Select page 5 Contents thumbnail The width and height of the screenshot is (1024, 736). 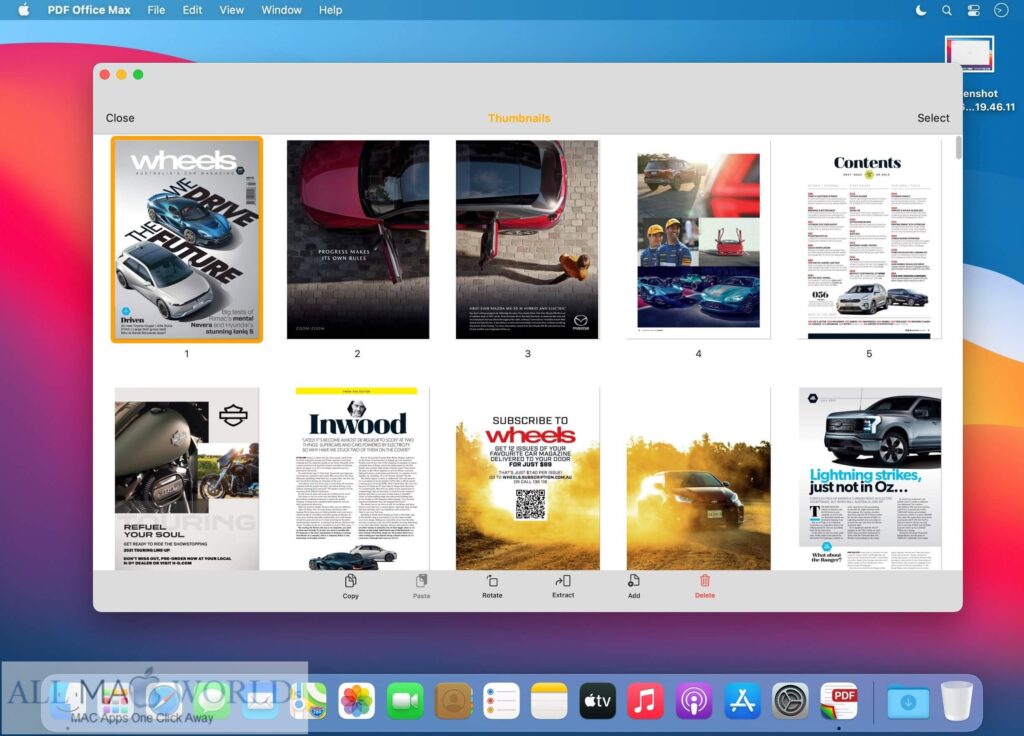point(869,240)
